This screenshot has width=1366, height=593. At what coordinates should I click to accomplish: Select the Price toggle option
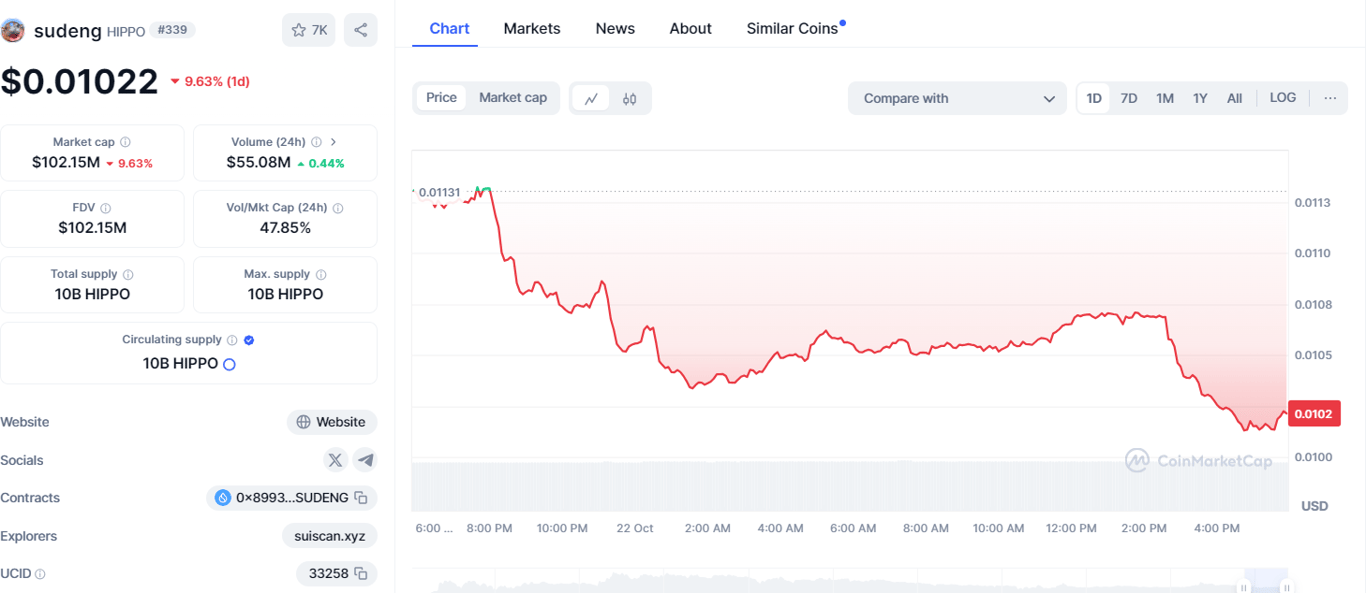point(441,98)
